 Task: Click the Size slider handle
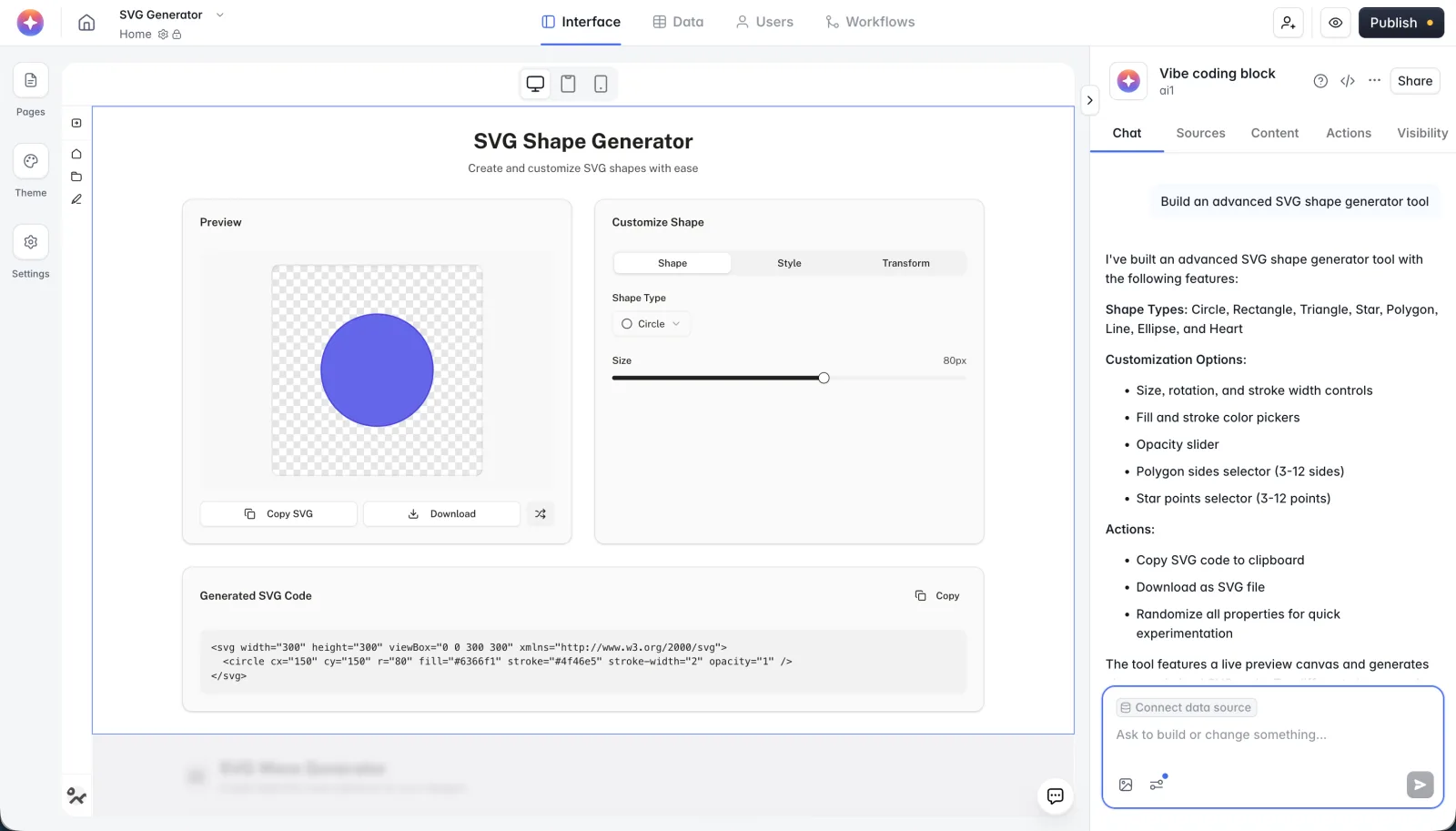(x=824, y=378)
